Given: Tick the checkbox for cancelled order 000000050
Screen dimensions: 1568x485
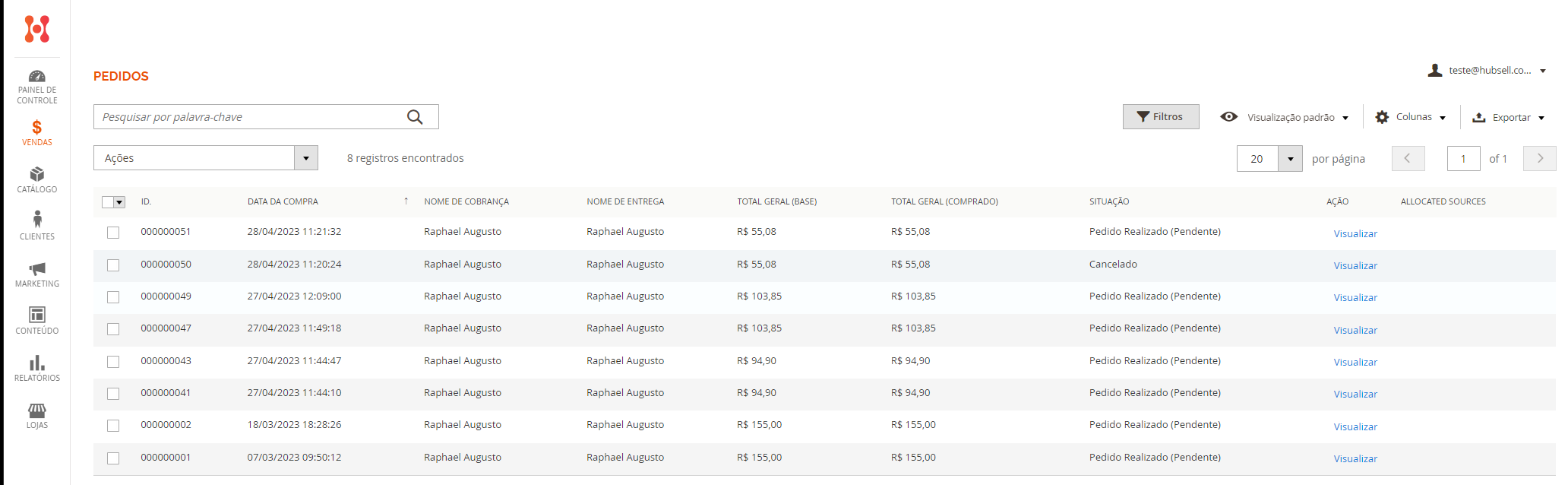Looking at the screenshot, I should coord(113,265).
